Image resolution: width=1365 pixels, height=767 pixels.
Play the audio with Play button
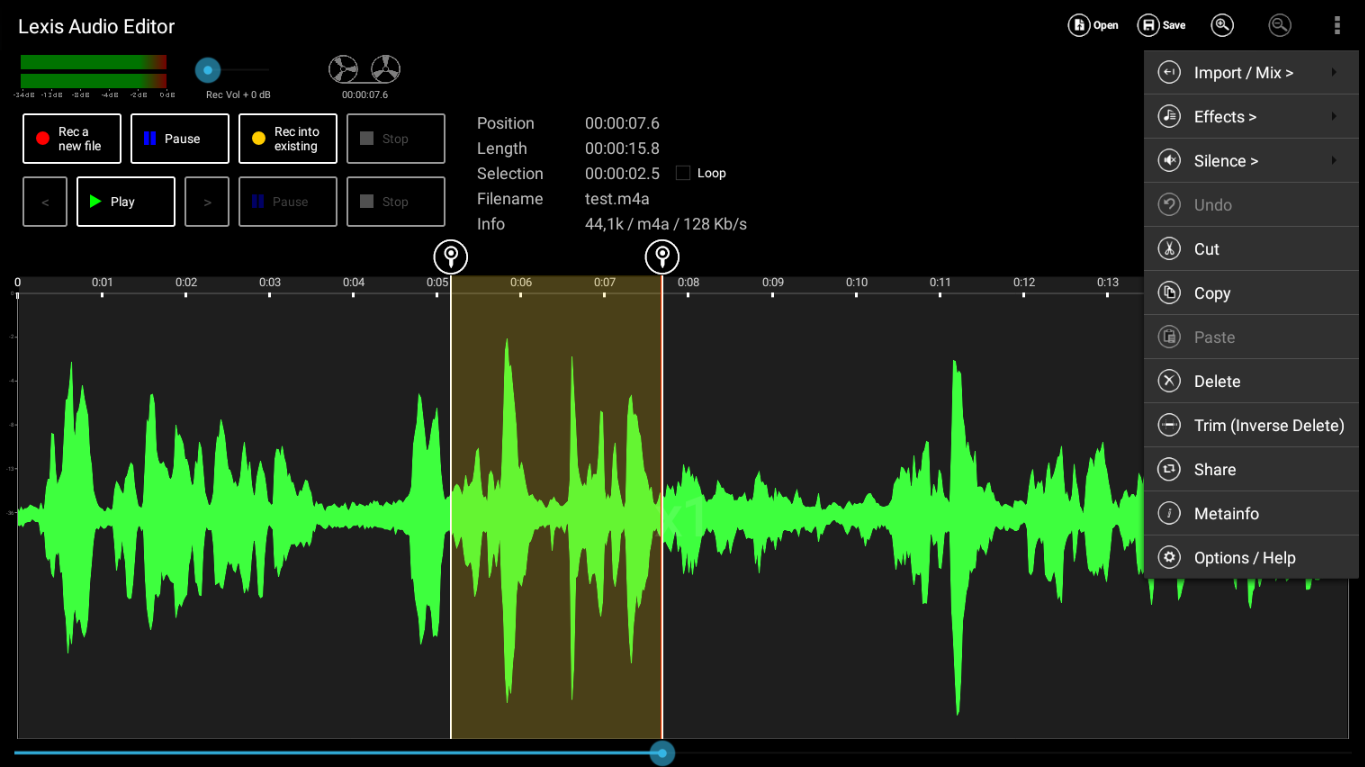[x=126, y=202]
